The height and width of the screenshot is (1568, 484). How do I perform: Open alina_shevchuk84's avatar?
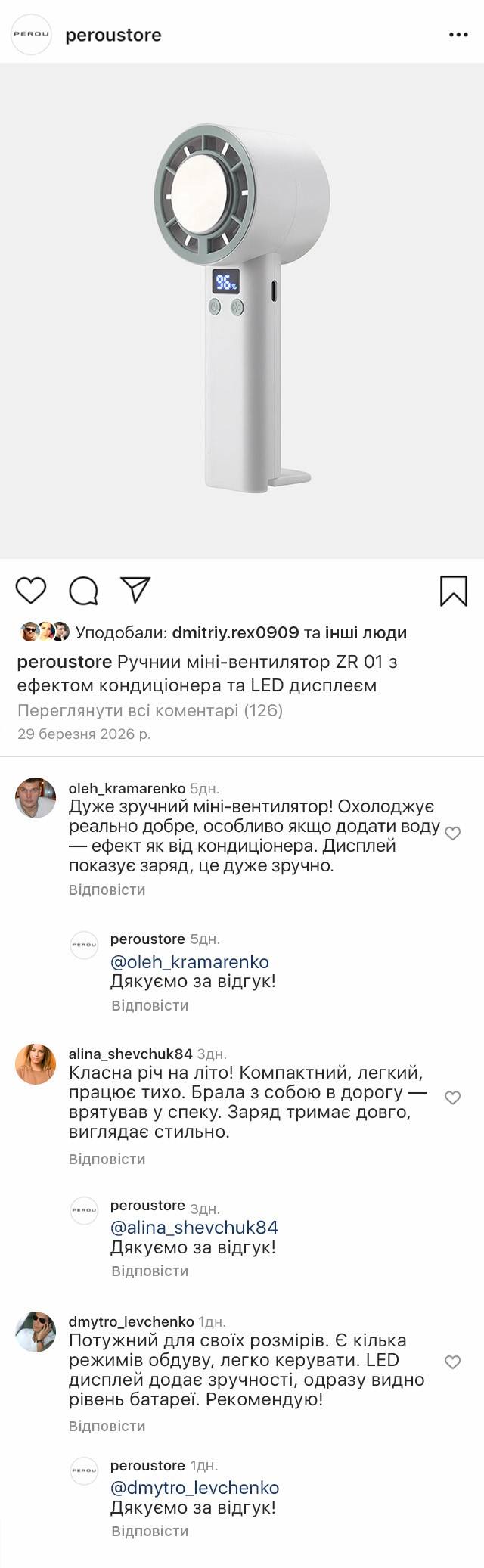[36, 1064]
